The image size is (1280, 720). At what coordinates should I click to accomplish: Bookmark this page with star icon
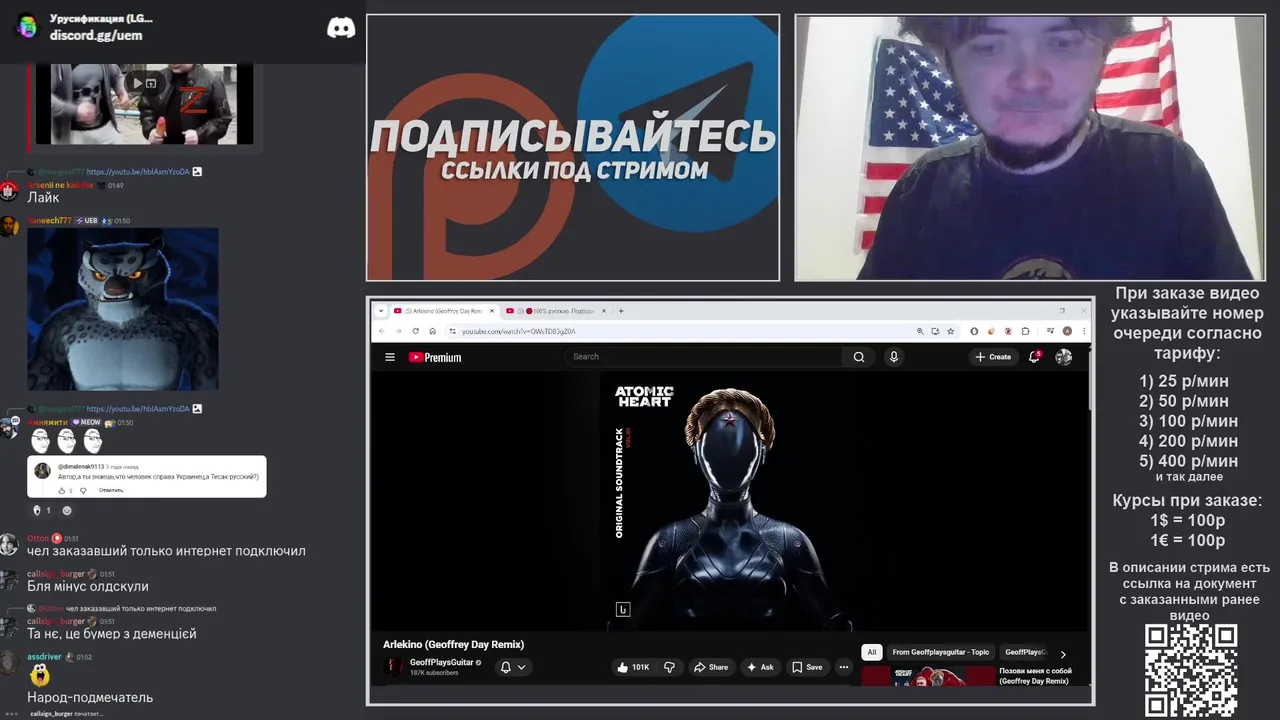(950, 331)
